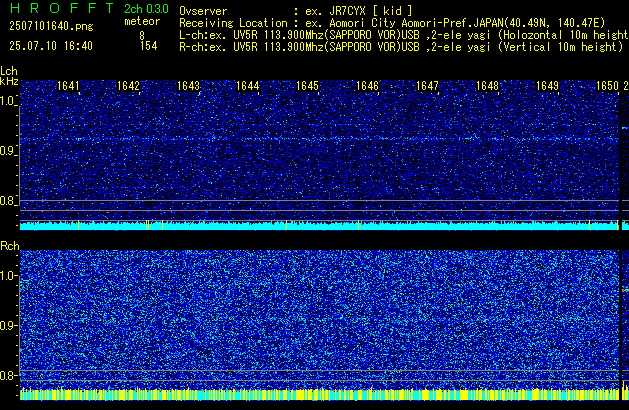629x410 pixels.
Task: Click the HROFFT title text
Action: (62, 8)
